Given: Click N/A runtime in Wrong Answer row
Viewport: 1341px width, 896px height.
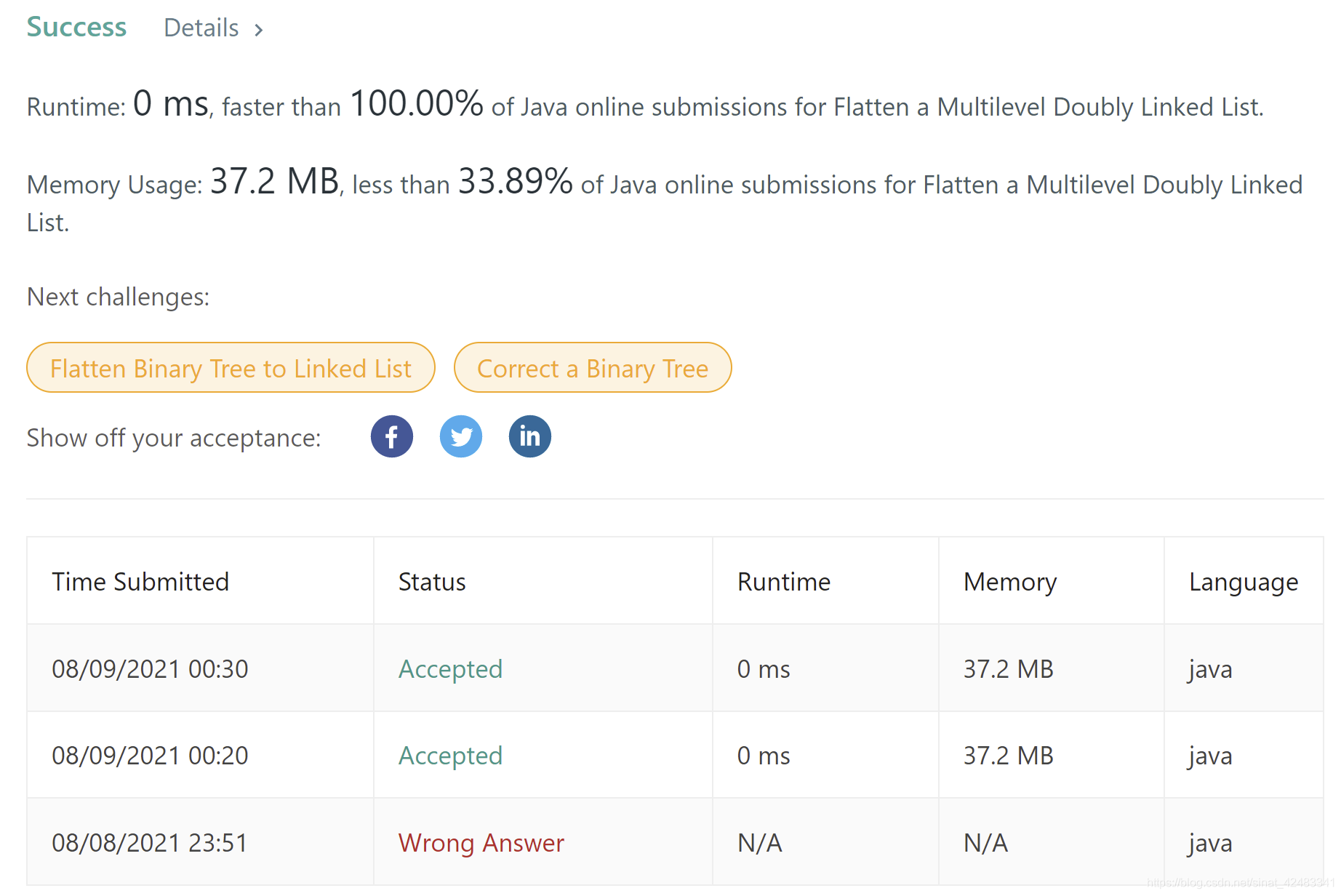Looking at the screenshot, I should tap(760, 843).
